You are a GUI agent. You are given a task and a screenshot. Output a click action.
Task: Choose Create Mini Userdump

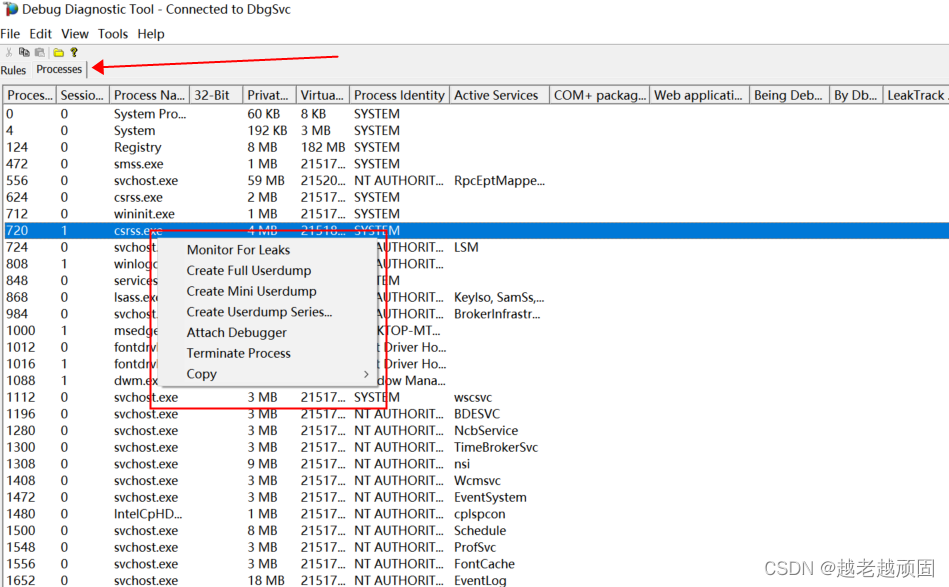coord(251,291)
